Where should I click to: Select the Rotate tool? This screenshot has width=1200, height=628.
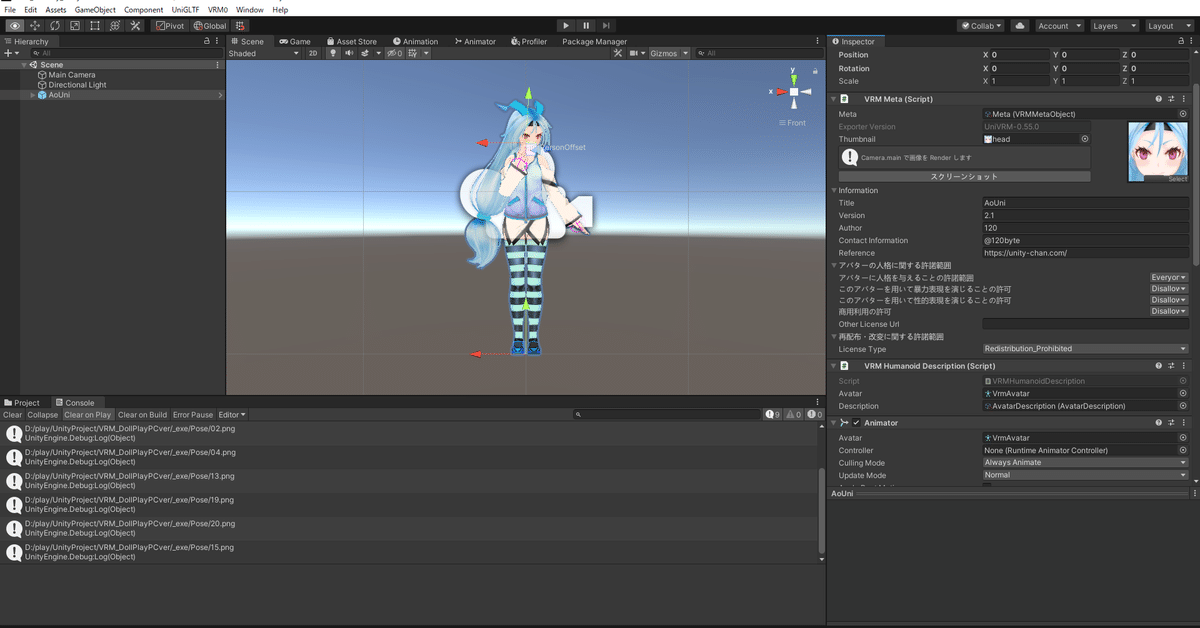click(55, 25)
